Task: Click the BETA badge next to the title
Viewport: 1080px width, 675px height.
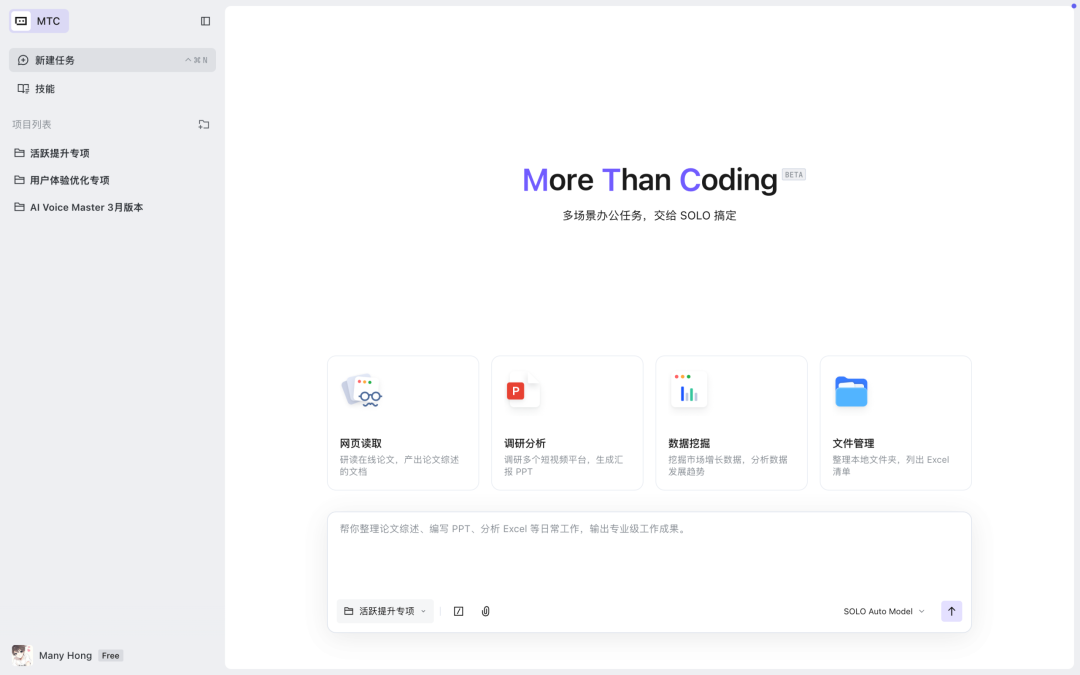Action: tap(793, 174)
